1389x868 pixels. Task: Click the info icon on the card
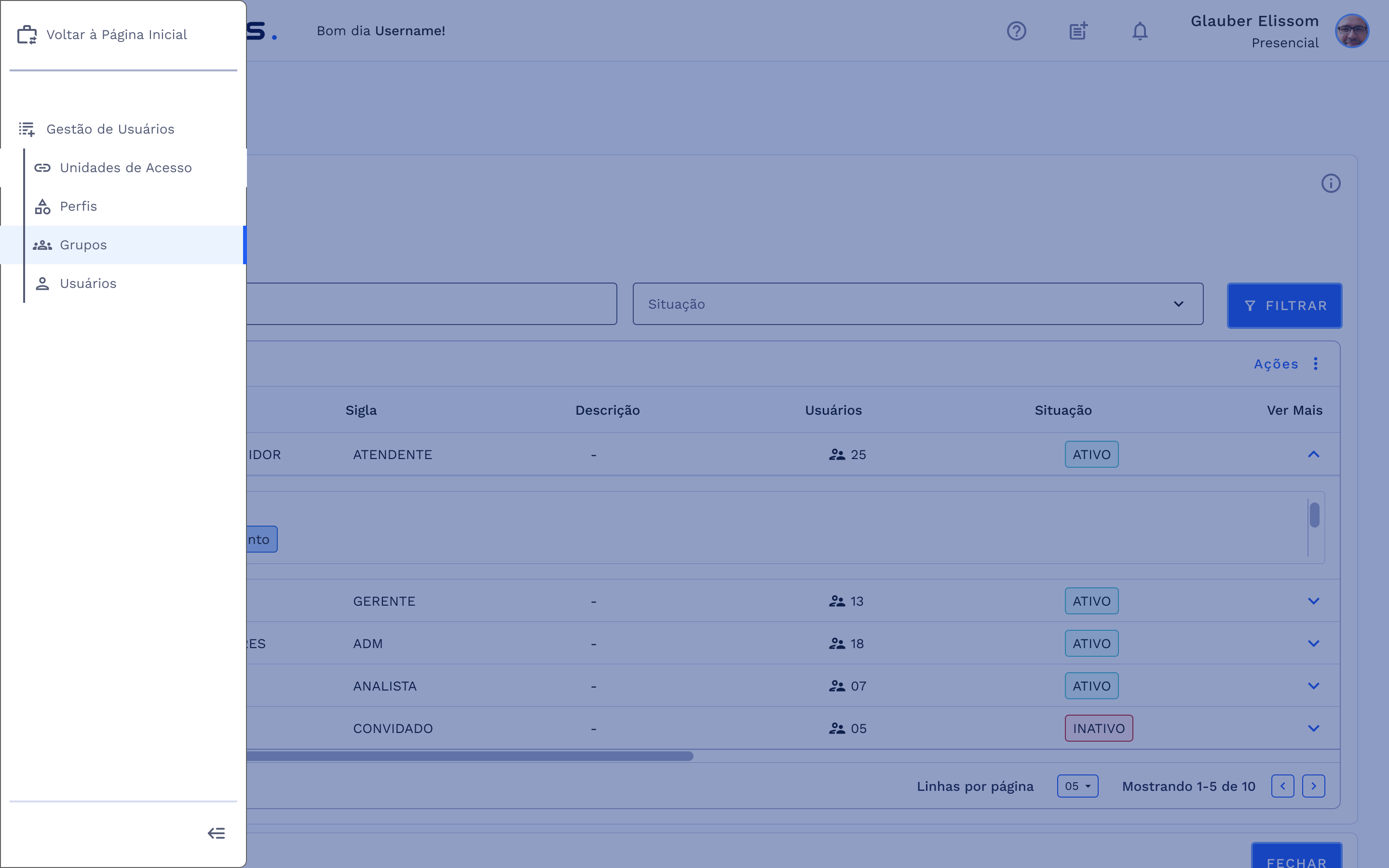coord(1331,183)
